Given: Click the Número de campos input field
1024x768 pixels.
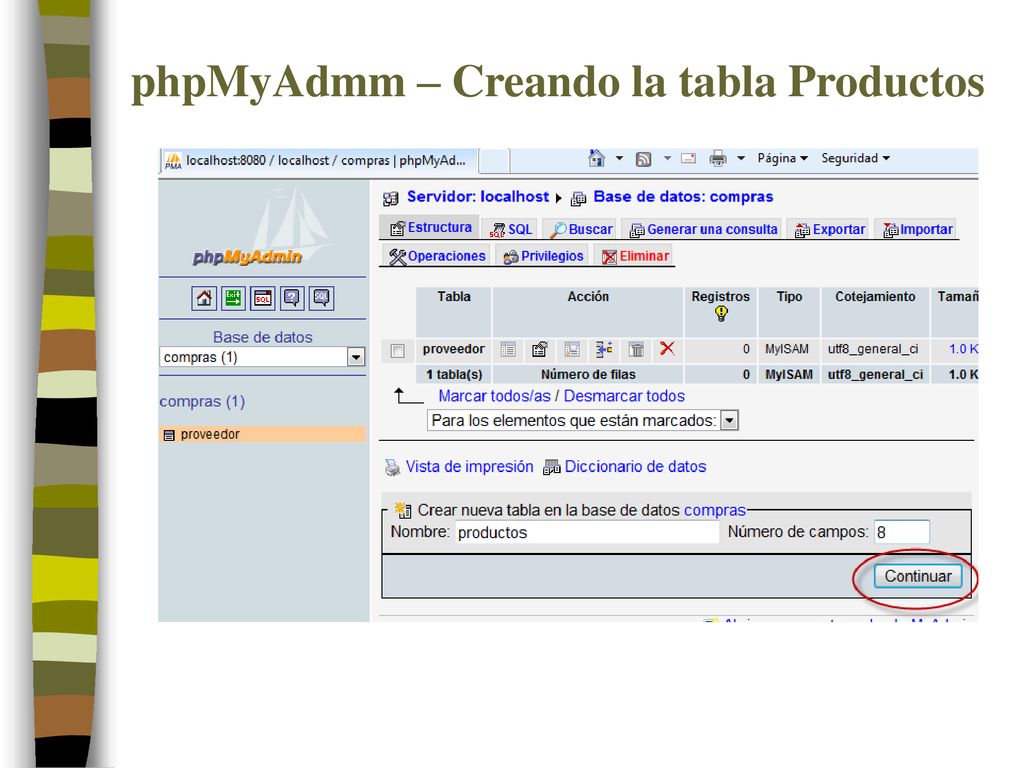Looking at the screenshot, I should [x=901, y=532].
